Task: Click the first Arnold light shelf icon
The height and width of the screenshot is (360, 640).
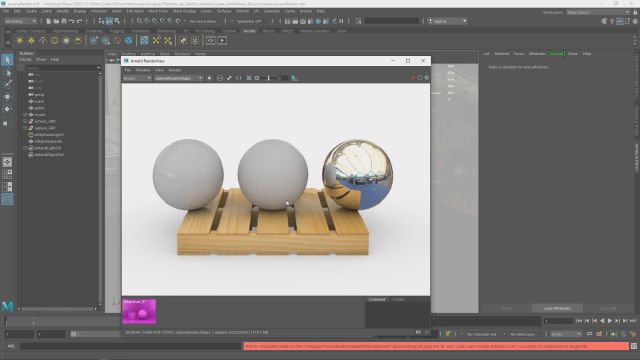Action: click(x=20, y=40)
